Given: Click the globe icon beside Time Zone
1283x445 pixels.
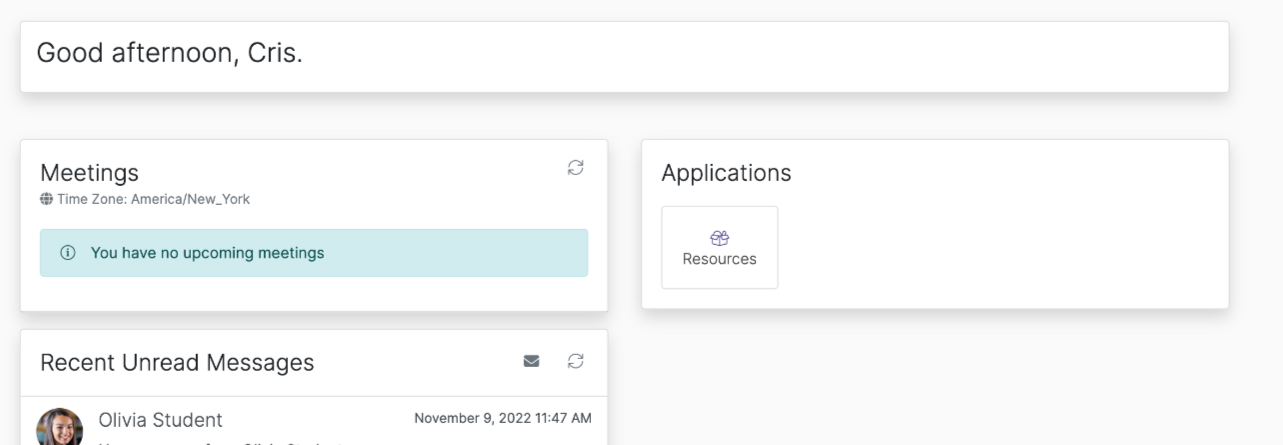Looking at the screenshot, I should click(x=46, y=199).
